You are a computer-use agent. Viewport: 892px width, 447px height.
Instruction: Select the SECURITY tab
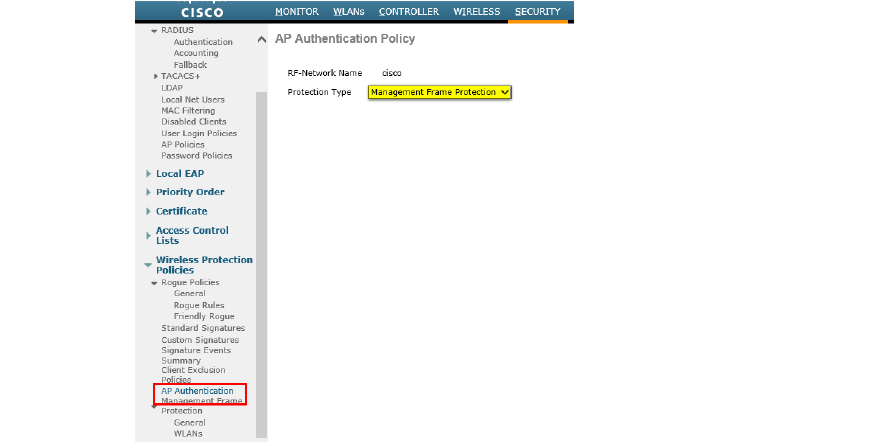538,12
